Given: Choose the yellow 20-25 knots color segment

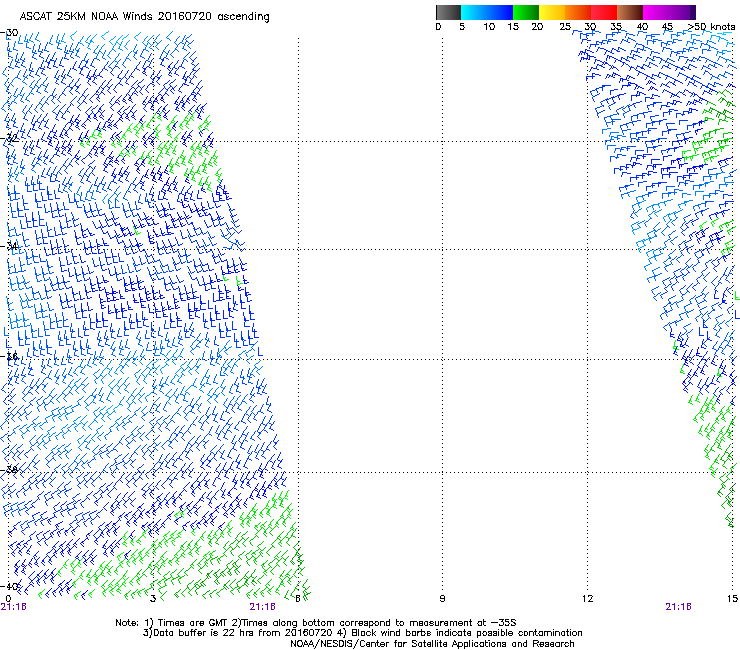Looking at the screenshot, I should pyautogui.click(x=552, y=12).
